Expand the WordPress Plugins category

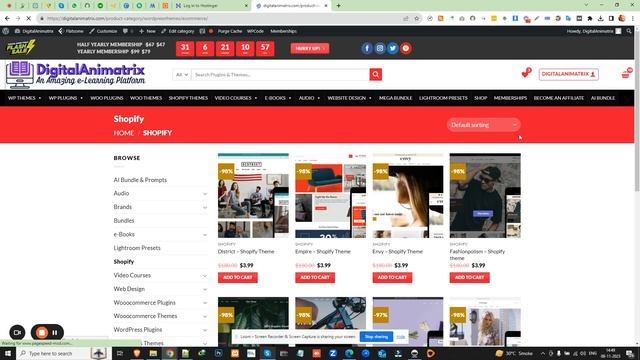pyautogui.click(x=205, y=330)
